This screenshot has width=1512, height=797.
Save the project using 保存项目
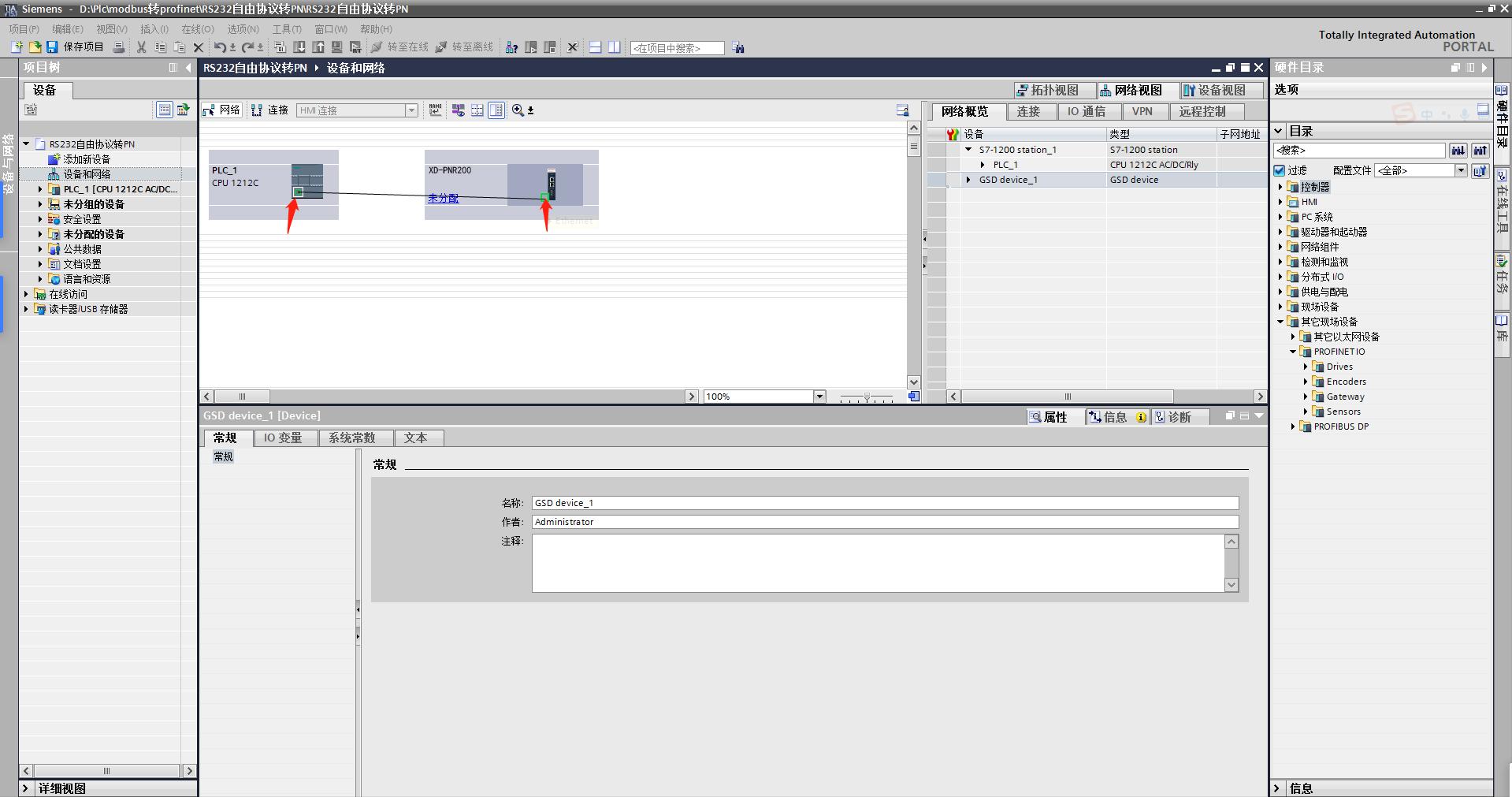click(x=75, y=47)
